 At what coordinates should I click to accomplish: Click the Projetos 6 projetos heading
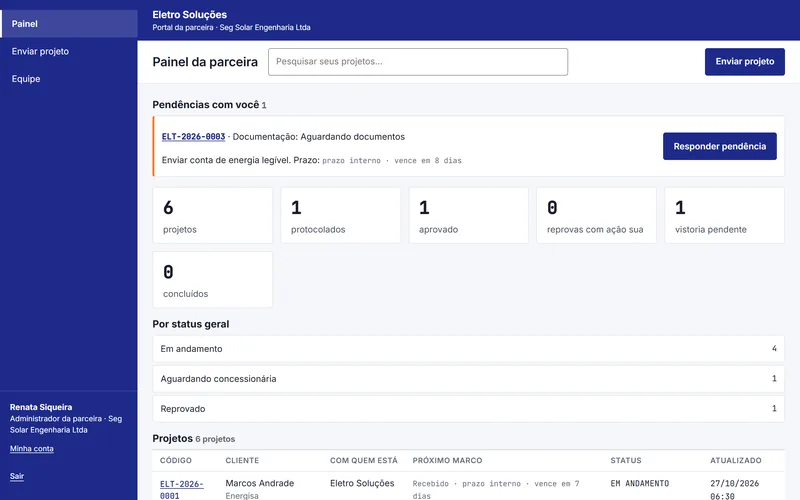tap(194, 438)
